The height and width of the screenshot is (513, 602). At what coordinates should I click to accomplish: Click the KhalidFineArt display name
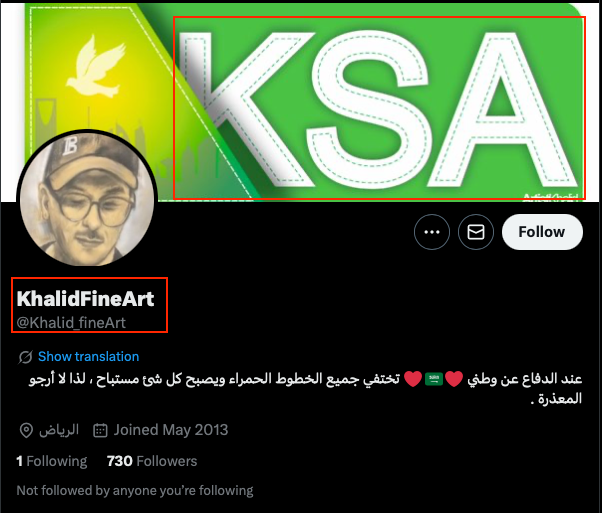85,299
